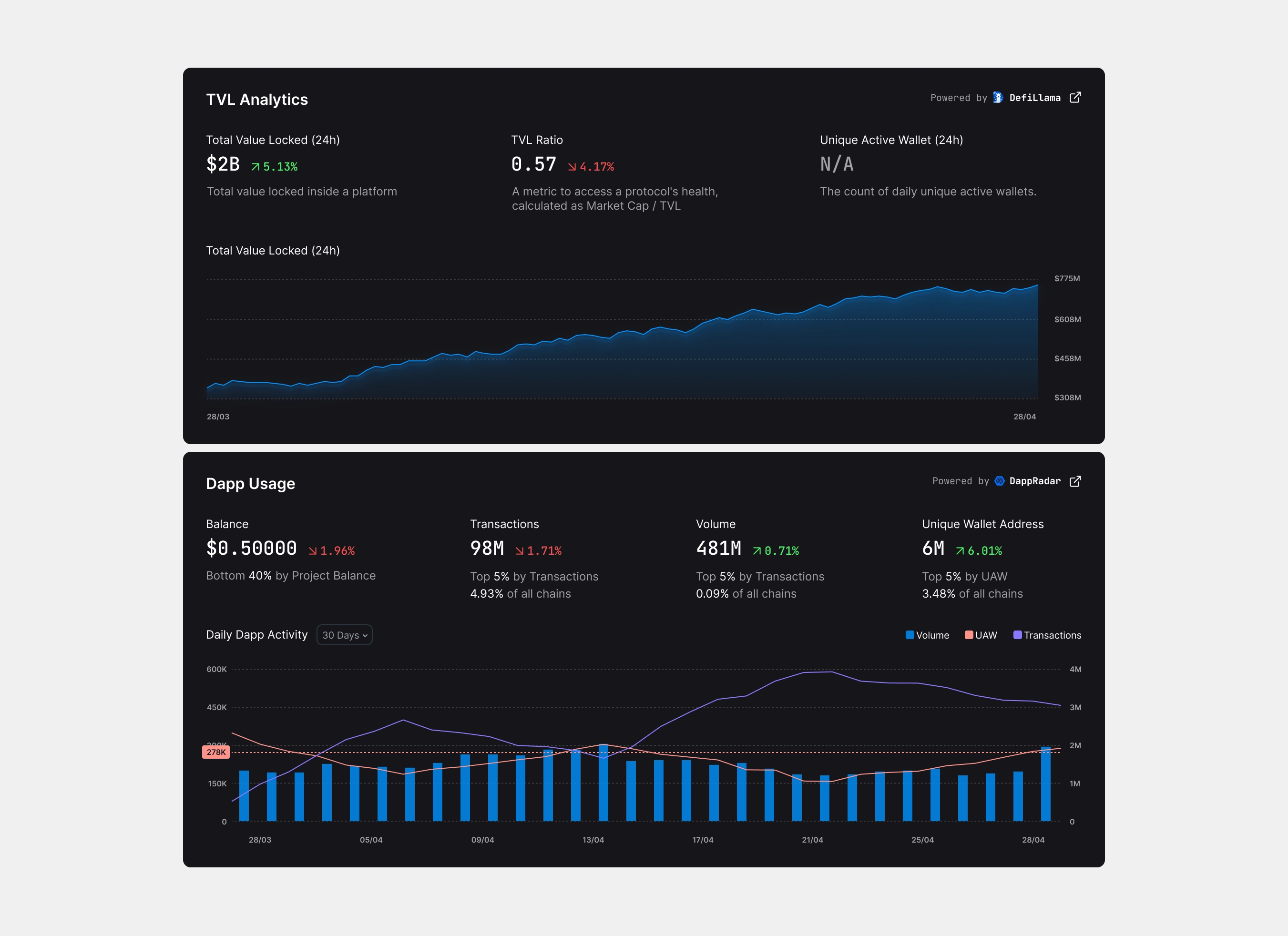Click the DefiLlama logo icon
Viewport: 1288px width, 936px height.
(998, 98)
